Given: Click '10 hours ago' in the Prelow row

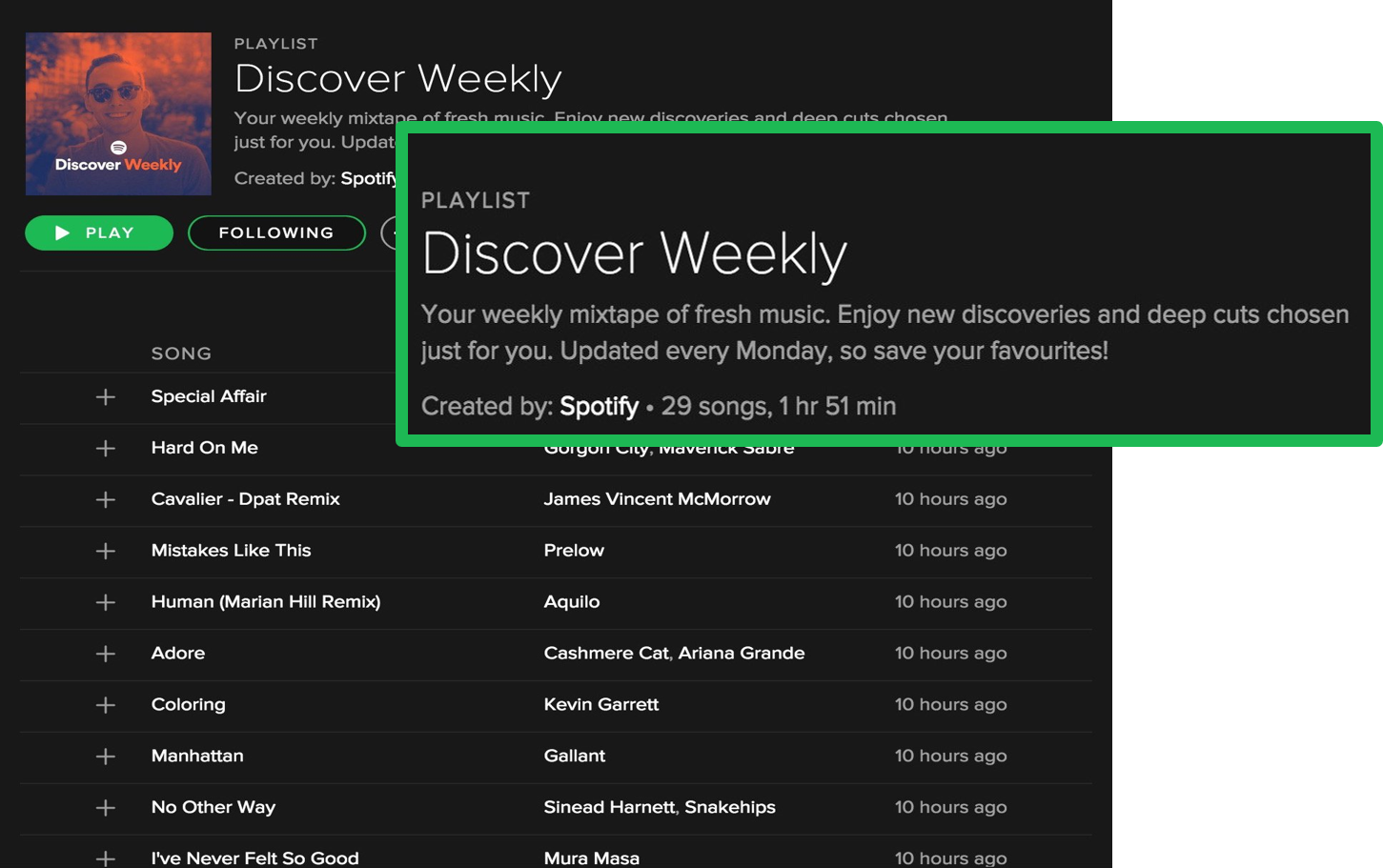Looking at the screenshot, I should pyautogui.click(x=951, y=551).
